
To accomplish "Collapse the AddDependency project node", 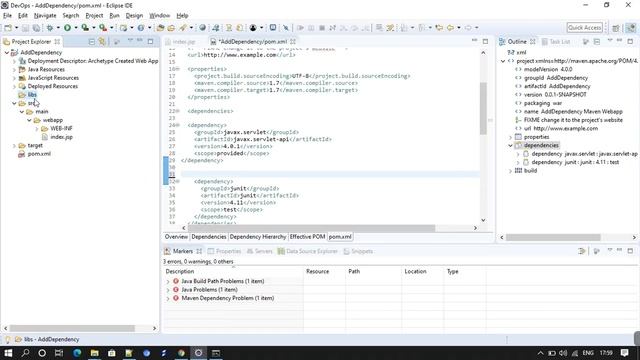I will coord(7,53).
